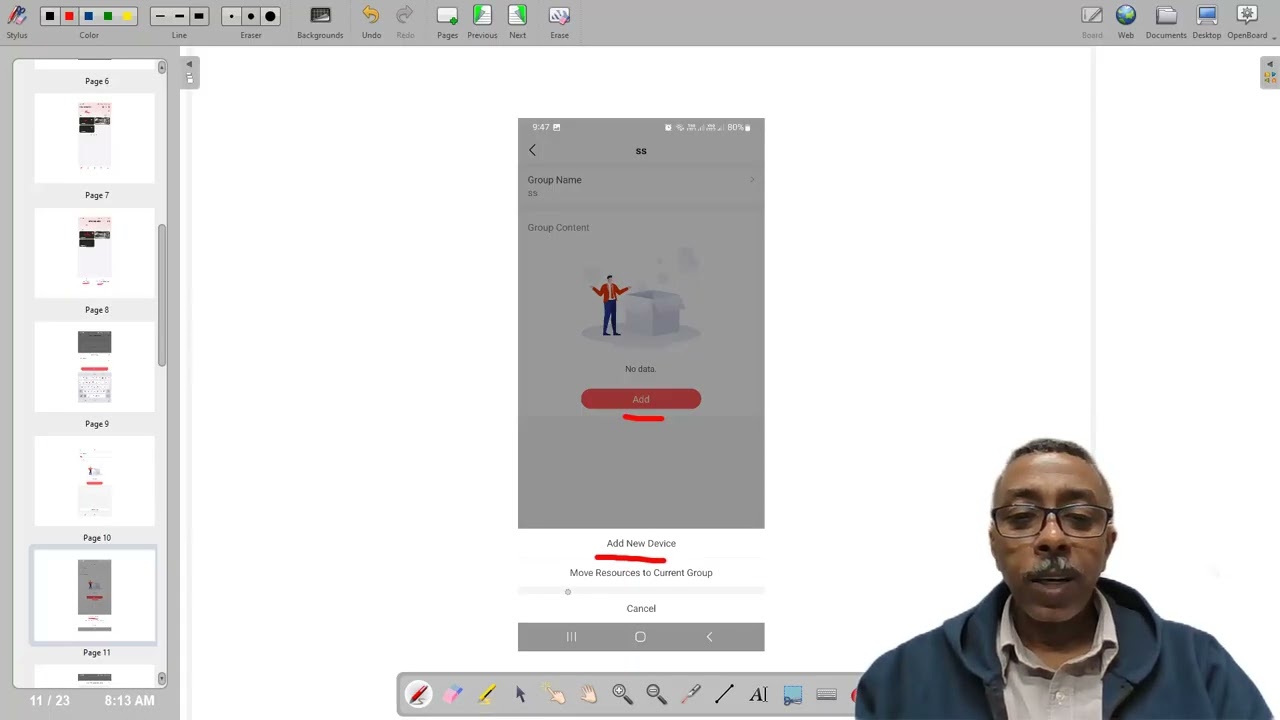Open the Erase page menu
The height and width of the screenshot is (720, 1280).
(x=559, y=21)
